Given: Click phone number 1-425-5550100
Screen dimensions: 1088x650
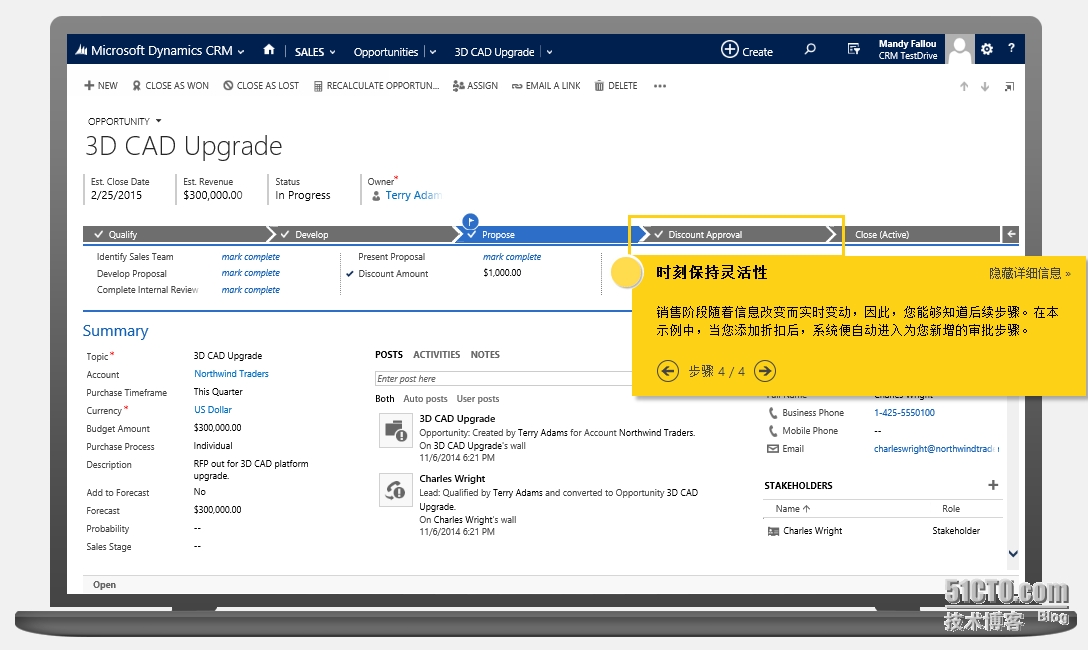Looking at the screenshot, I should pyautogui.click(x=904, y=413).
